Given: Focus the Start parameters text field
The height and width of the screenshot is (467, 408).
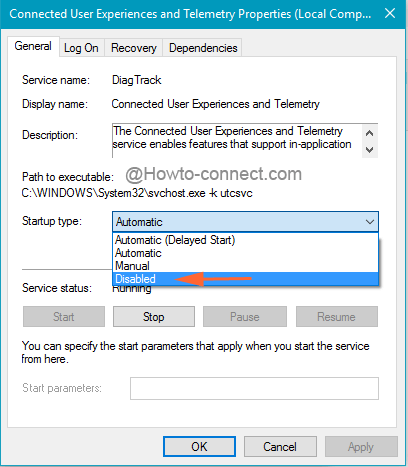Looking at the screenshot, I should tap(254, 388).
